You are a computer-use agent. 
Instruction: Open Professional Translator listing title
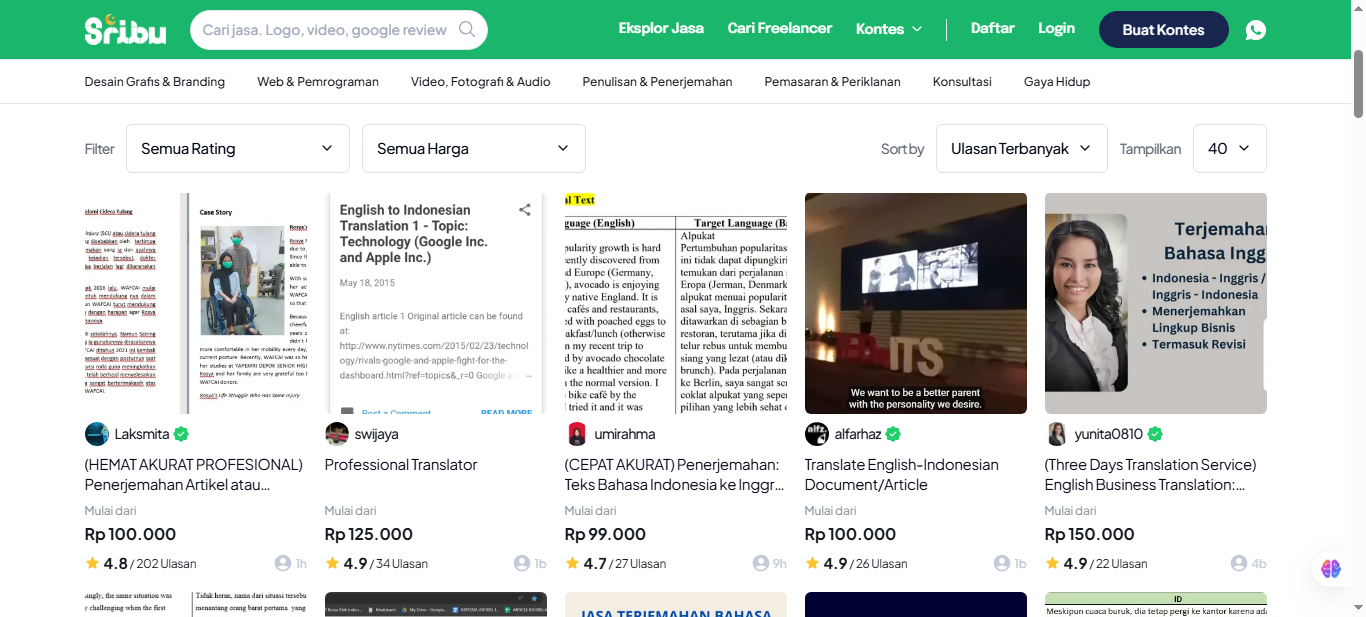point(401,465)
